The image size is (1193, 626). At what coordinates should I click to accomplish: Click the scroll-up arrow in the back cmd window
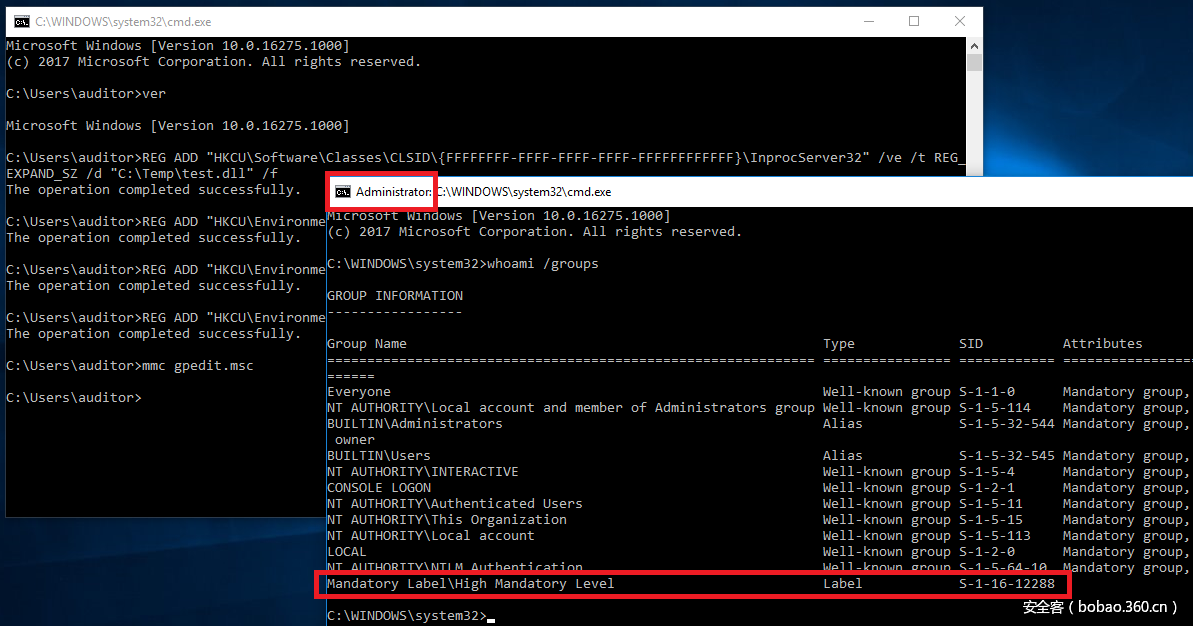(x=974, y=46)
